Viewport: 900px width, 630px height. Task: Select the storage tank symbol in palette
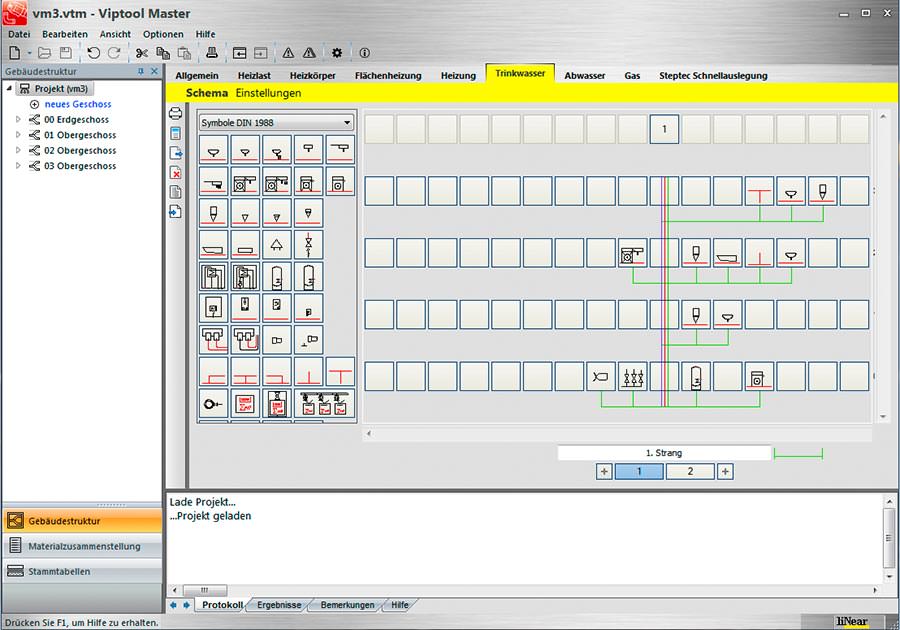(x=277, y=277)
